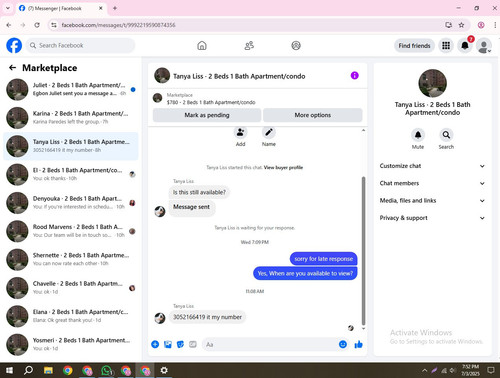This screenshot has width=500, height=378.
Task: Open the Home feed icon
Action: pos(202,45)
